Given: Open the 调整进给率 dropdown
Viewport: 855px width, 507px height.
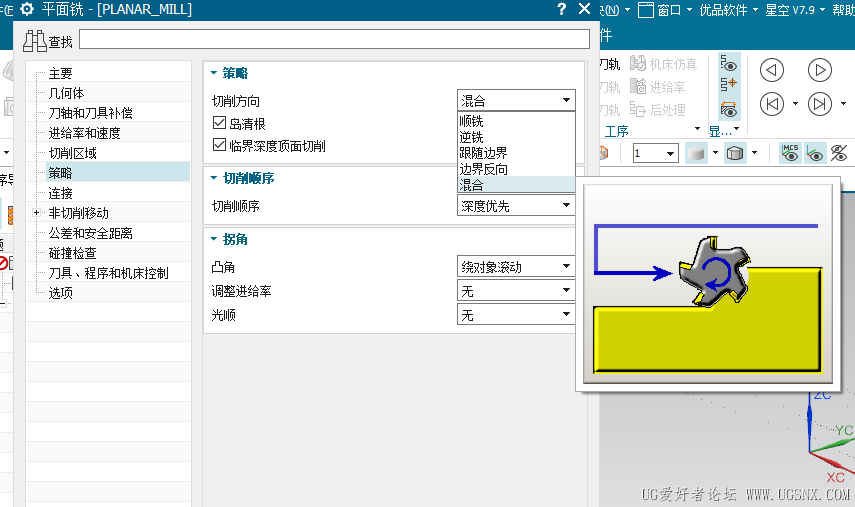Looking at the screenshot, I should click(x=516, y=291).
